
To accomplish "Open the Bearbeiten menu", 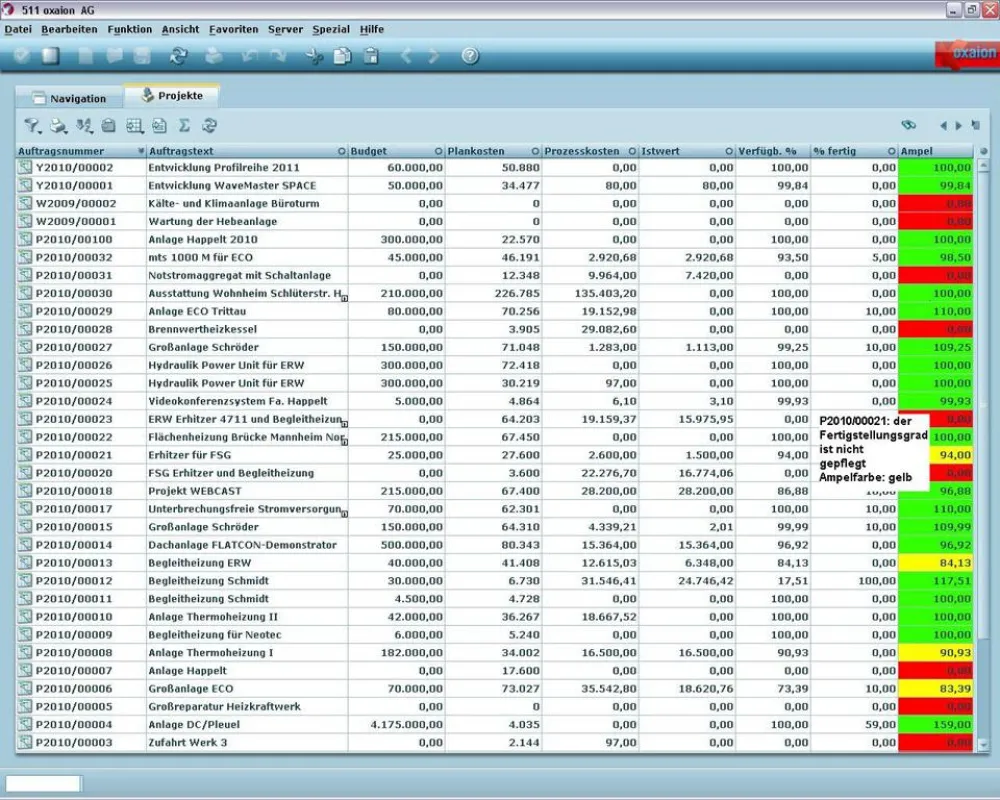I will (x=69, y=29).
